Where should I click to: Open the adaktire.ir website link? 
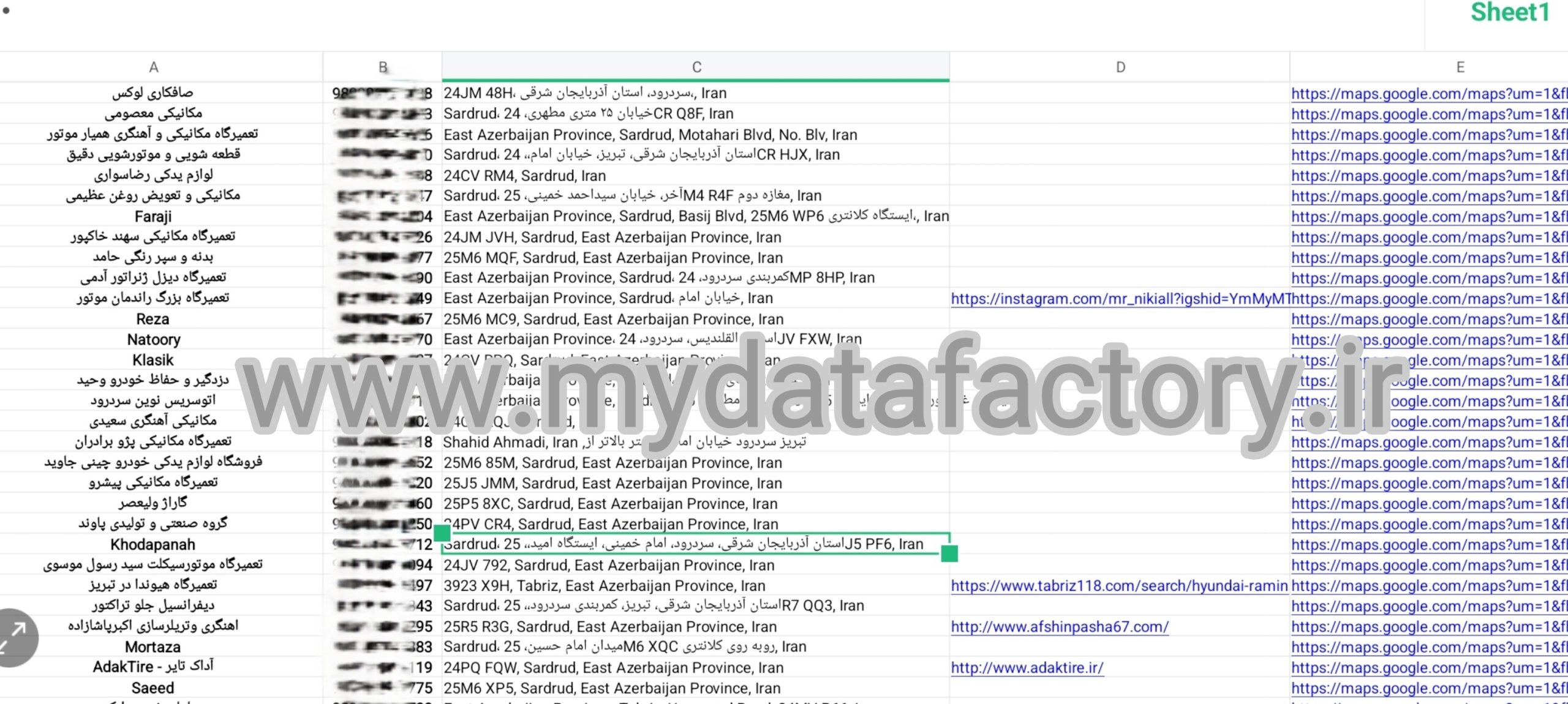(x=1027, y=668)
